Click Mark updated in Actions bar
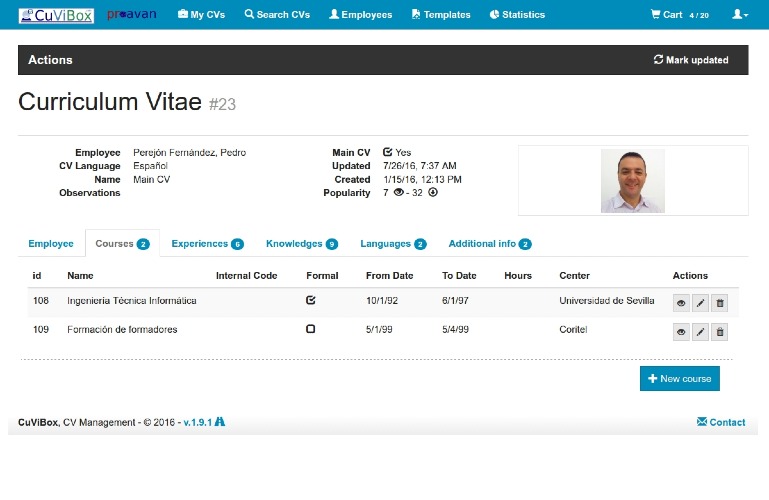Viewport: 769px width, 500px height. tap(691, 60)
